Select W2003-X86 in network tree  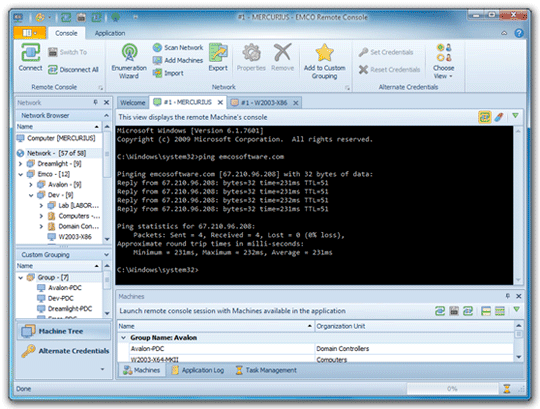coord(70,237)
